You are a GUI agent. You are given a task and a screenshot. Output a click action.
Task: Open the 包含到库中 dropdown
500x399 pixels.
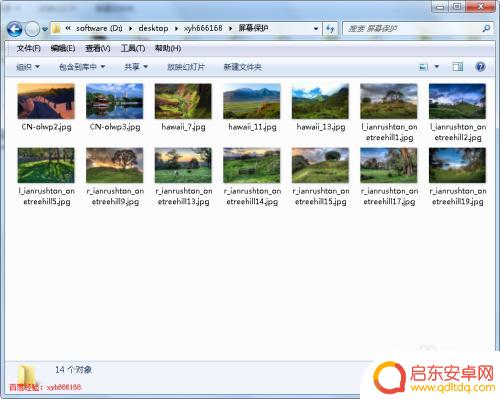pos(82,67)
